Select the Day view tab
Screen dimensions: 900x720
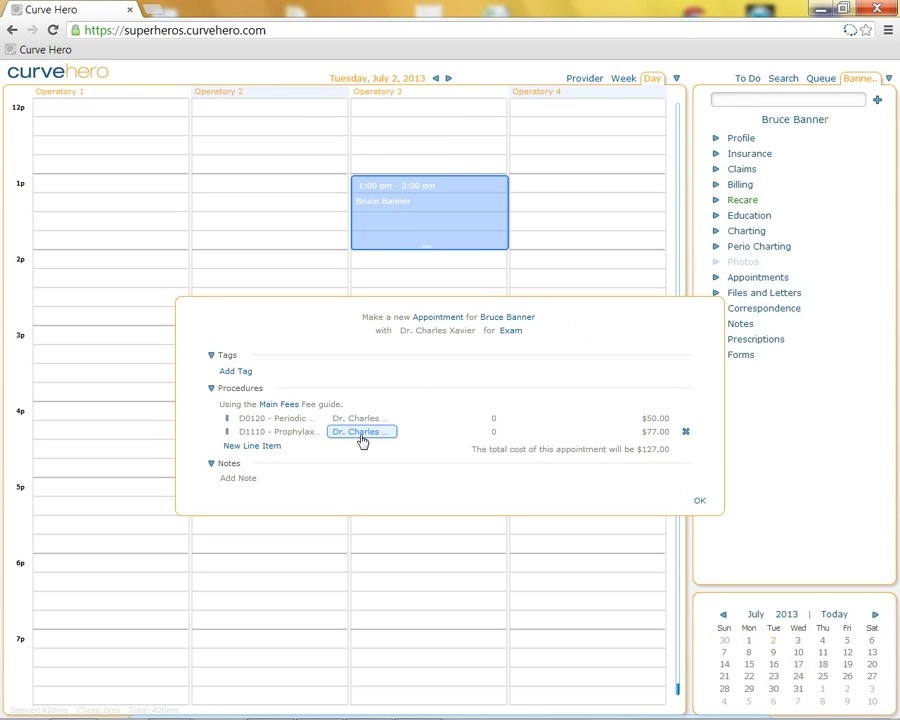(652, 78)
